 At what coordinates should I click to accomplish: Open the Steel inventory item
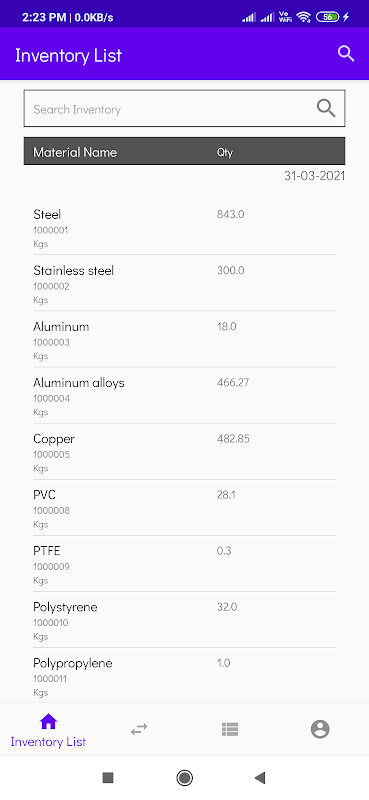point(184,228)
